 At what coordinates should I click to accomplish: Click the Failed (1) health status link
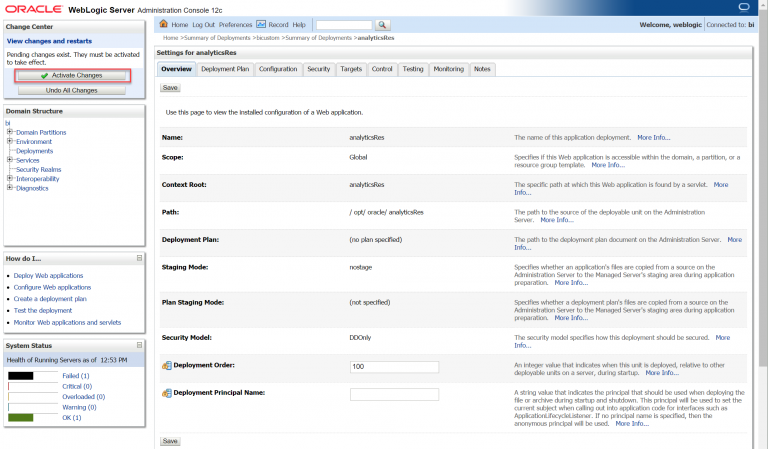[x=77, y=376]
